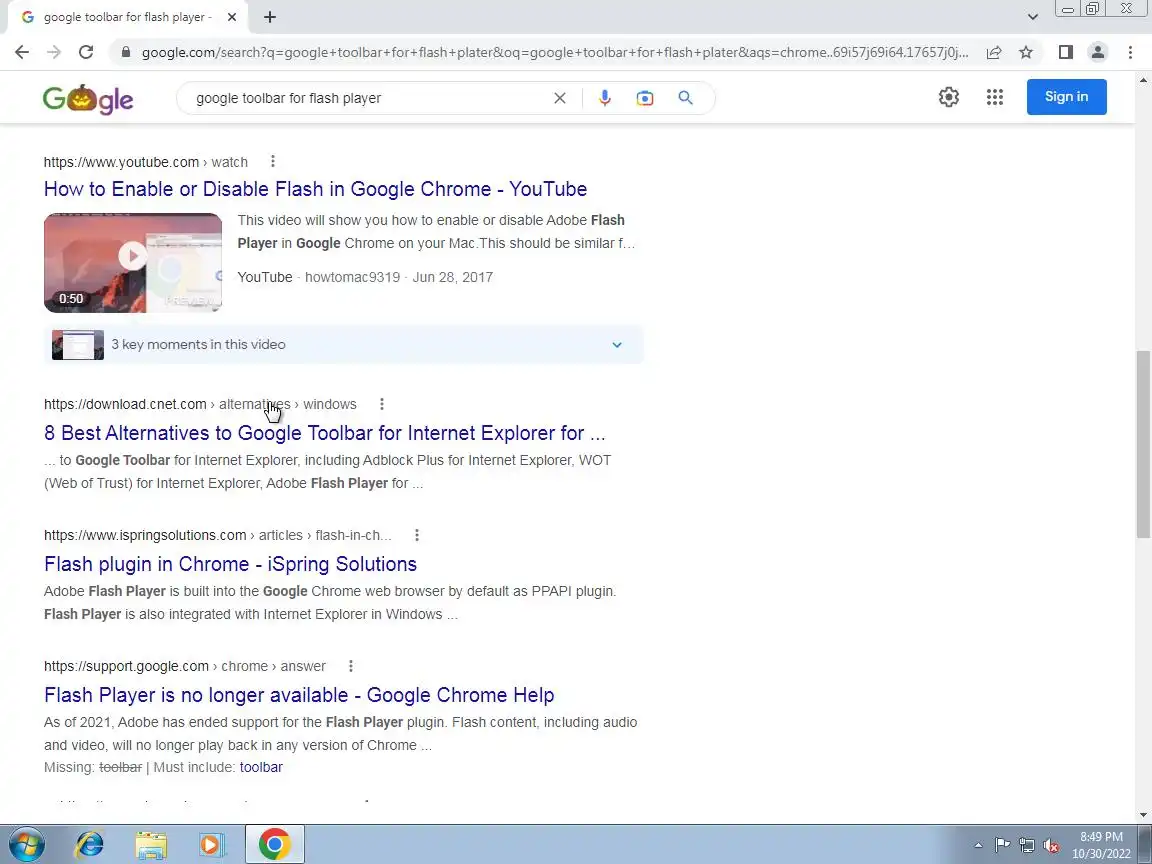Open the Chrome side panel

(x=1065, y=52)
